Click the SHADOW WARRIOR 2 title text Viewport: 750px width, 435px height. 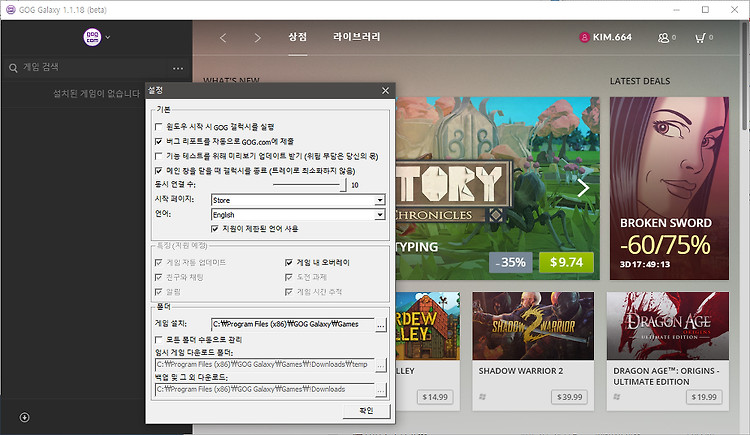521,371
